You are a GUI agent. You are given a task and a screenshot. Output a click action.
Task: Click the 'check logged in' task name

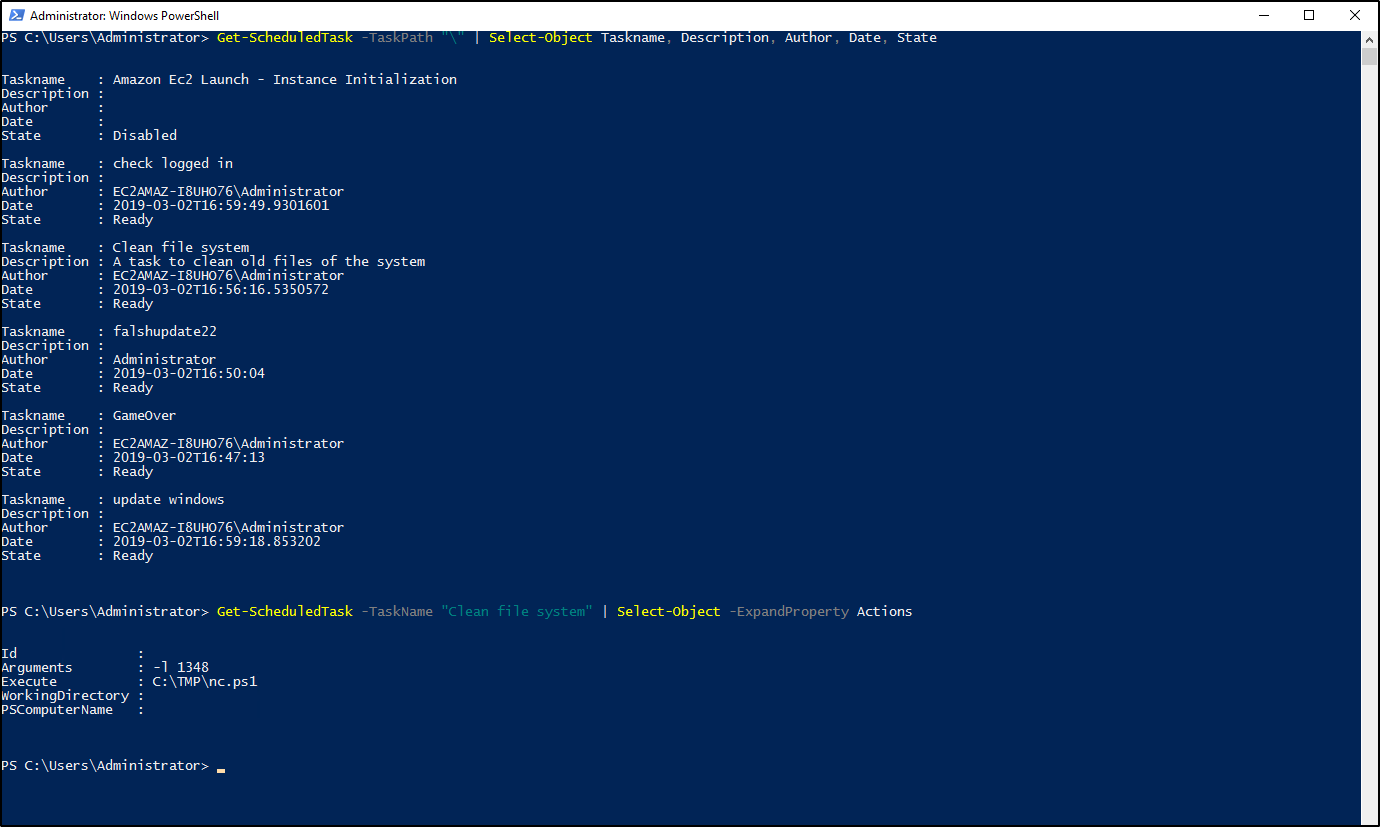(172, 164)
